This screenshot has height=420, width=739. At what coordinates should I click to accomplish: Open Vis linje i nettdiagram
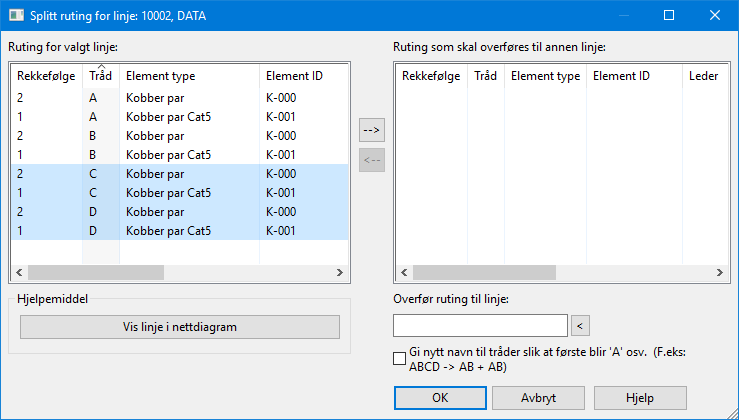coord(180,327)
